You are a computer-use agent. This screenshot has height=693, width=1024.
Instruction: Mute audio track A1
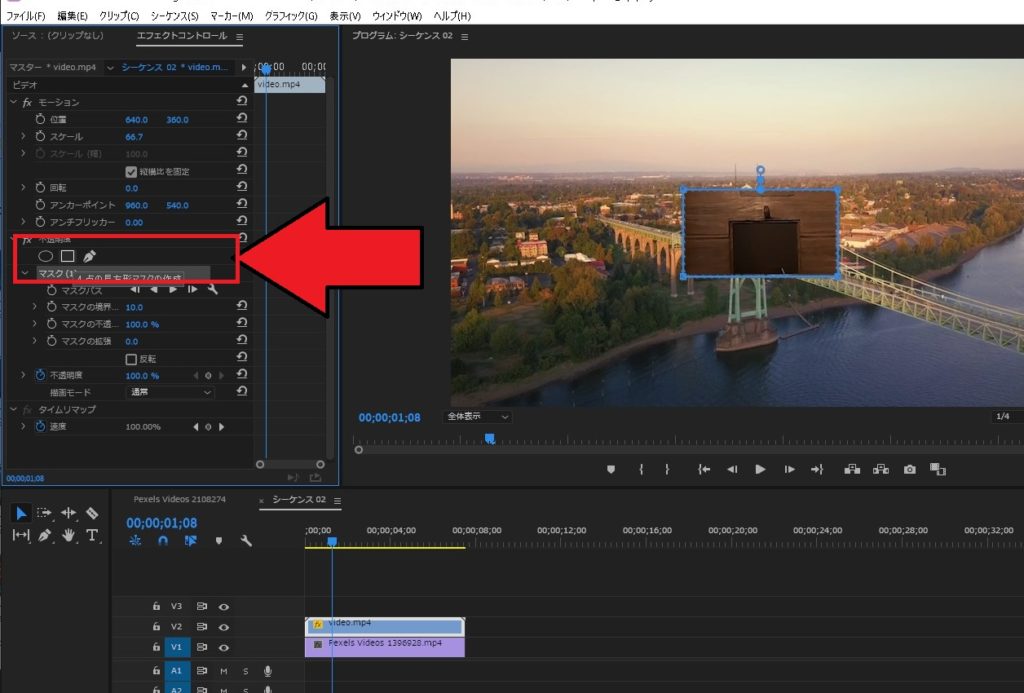(224, 671)
